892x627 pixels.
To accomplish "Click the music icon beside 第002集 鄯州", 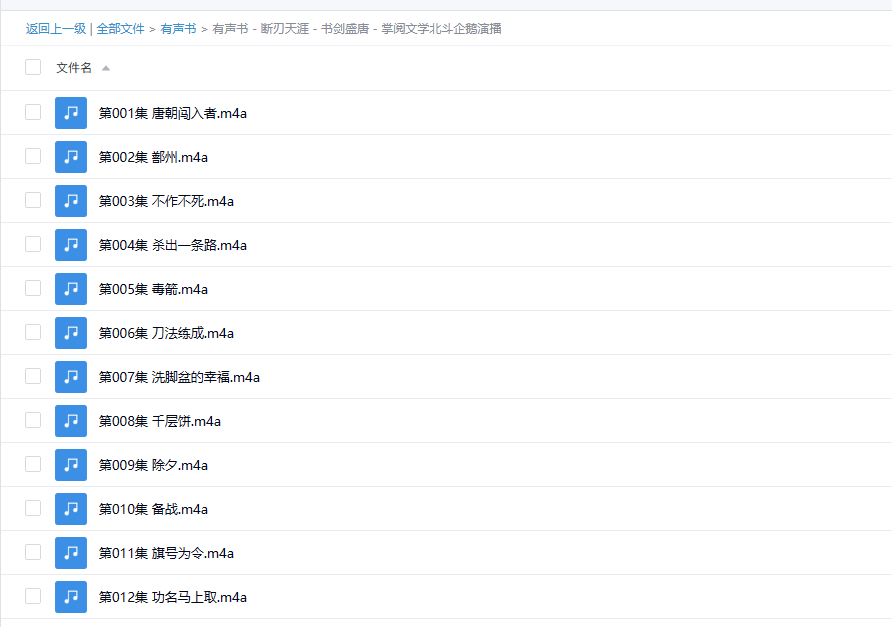I will pyautogui.click(x=70, y=156).
